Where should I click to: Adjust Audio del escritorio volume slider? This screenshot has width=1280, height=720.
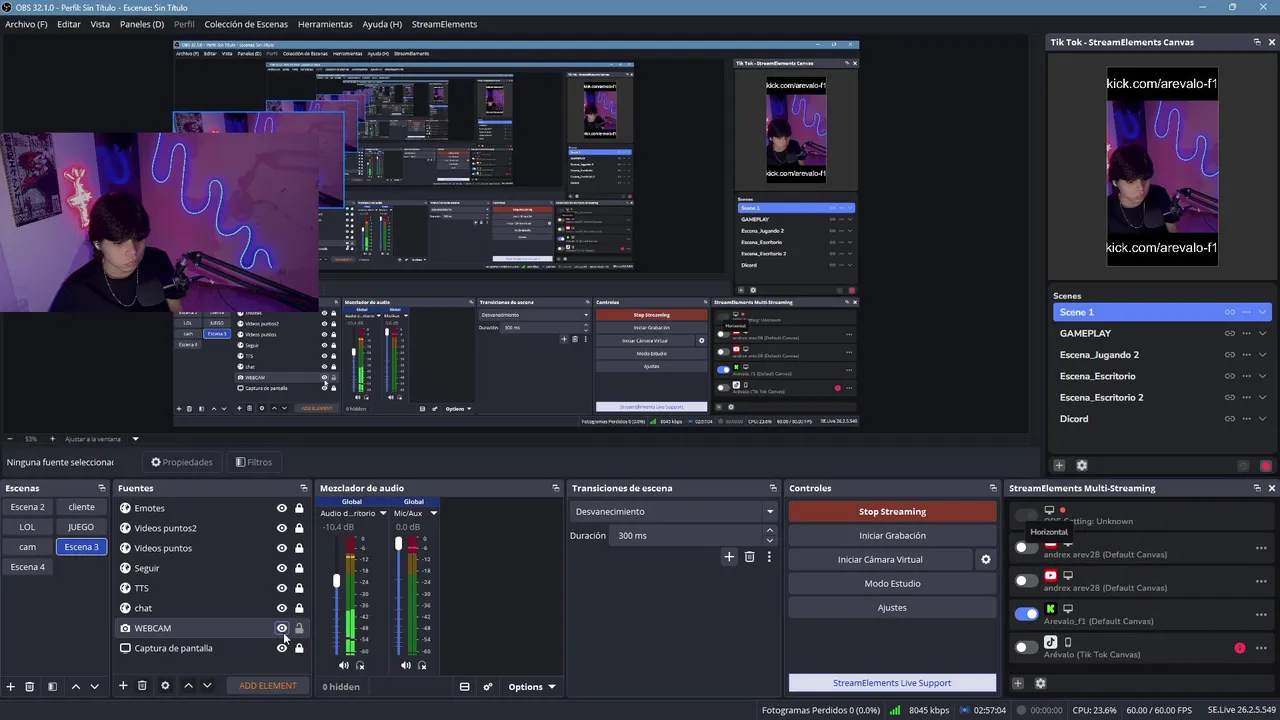click(337, 581)
